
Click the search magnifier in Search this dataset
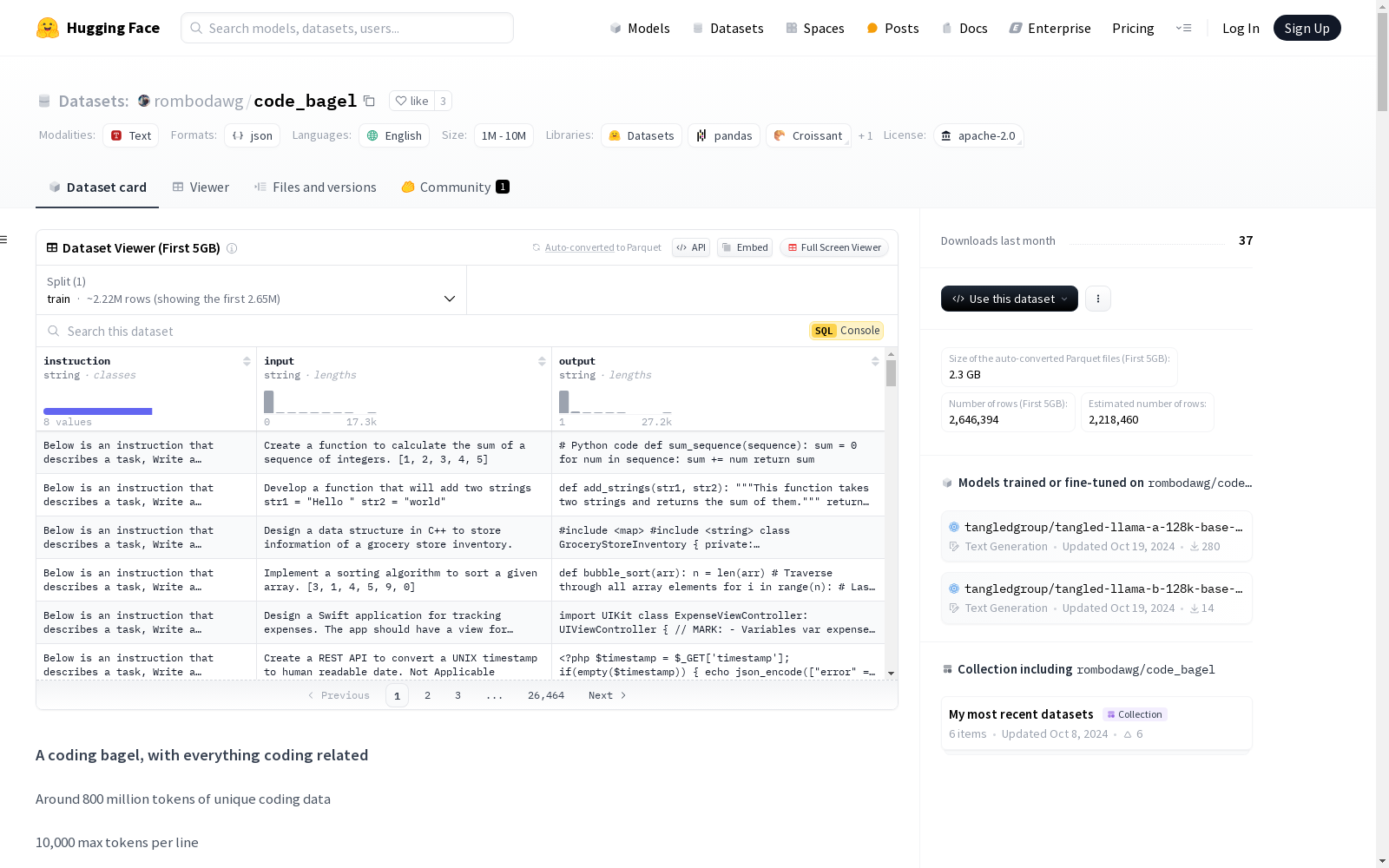pos(54,331)
